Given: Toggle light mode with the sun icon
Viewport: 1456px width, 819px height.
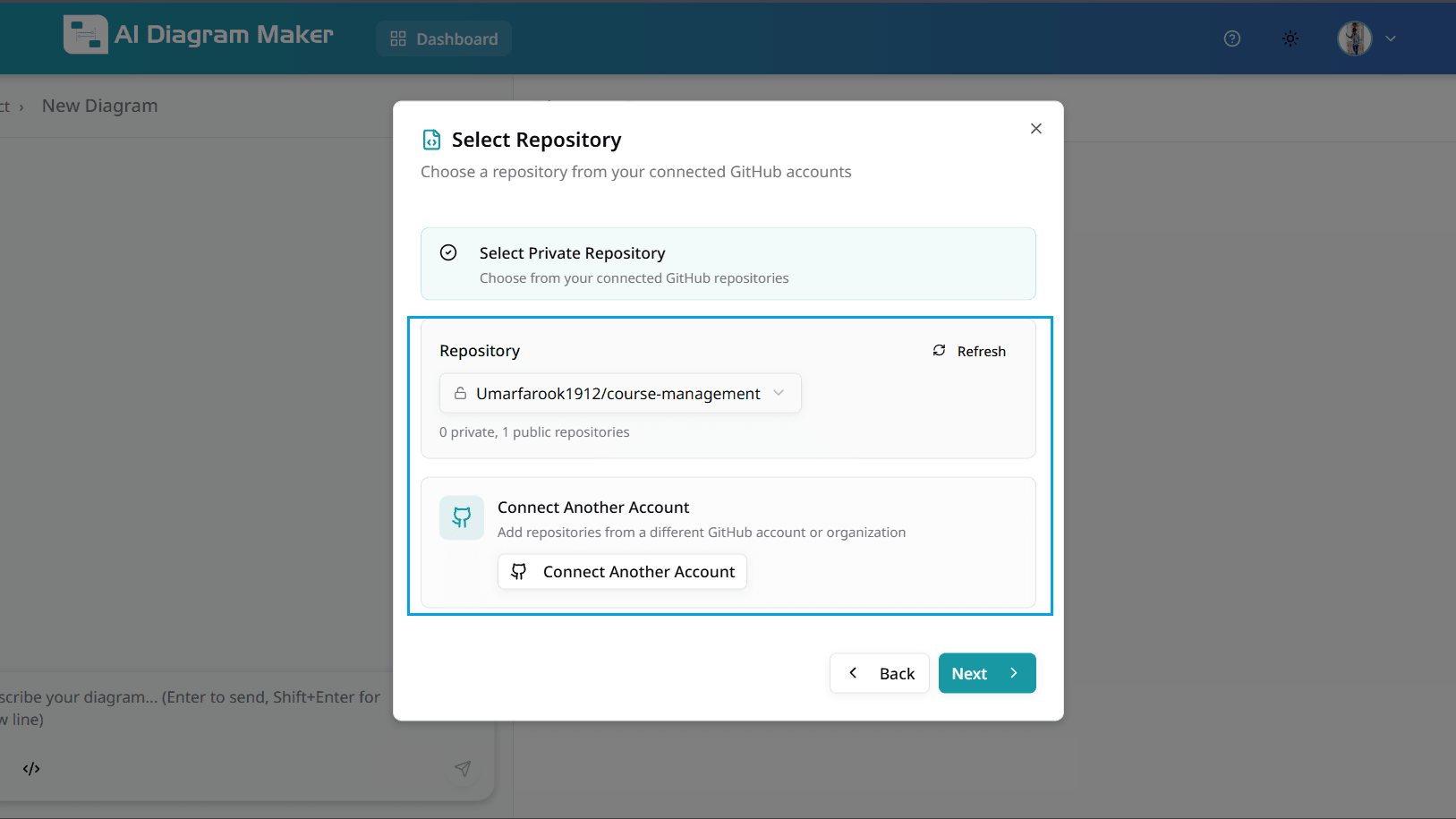Looking at the screenshot, I should 1290,38.
